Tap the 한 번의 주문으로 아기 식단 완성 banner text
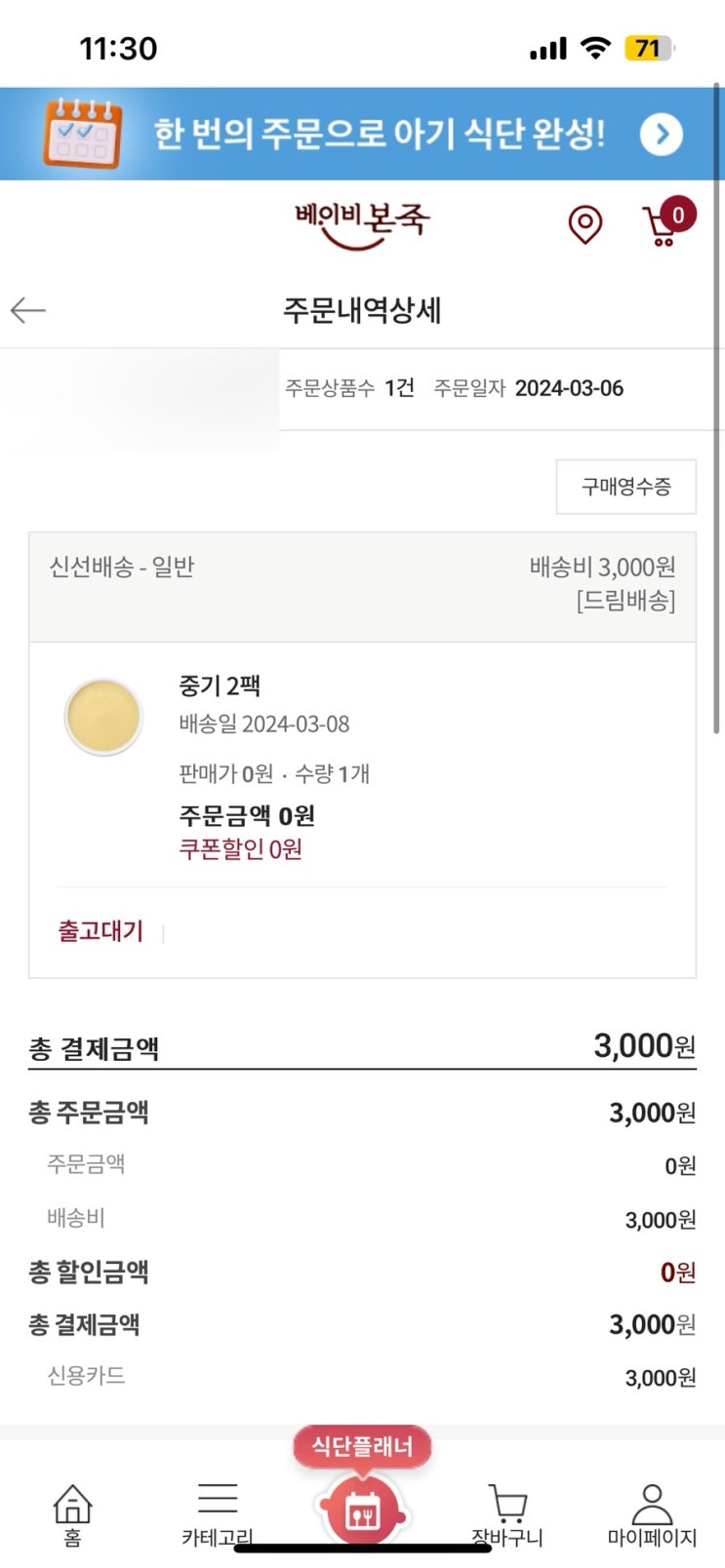Viewport: 725px width, 1568px height. click(379, 134)
